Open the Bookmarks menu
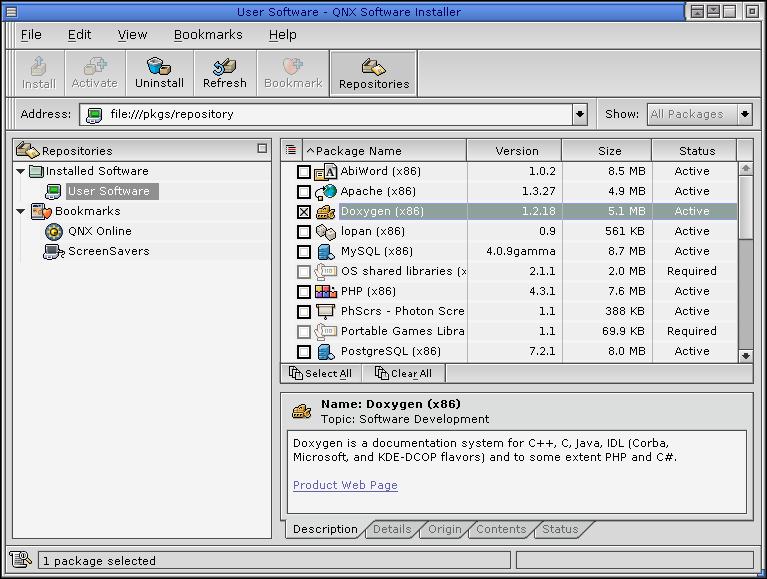Viewport: 767px width, 579px height. click(x=208, y=34)
